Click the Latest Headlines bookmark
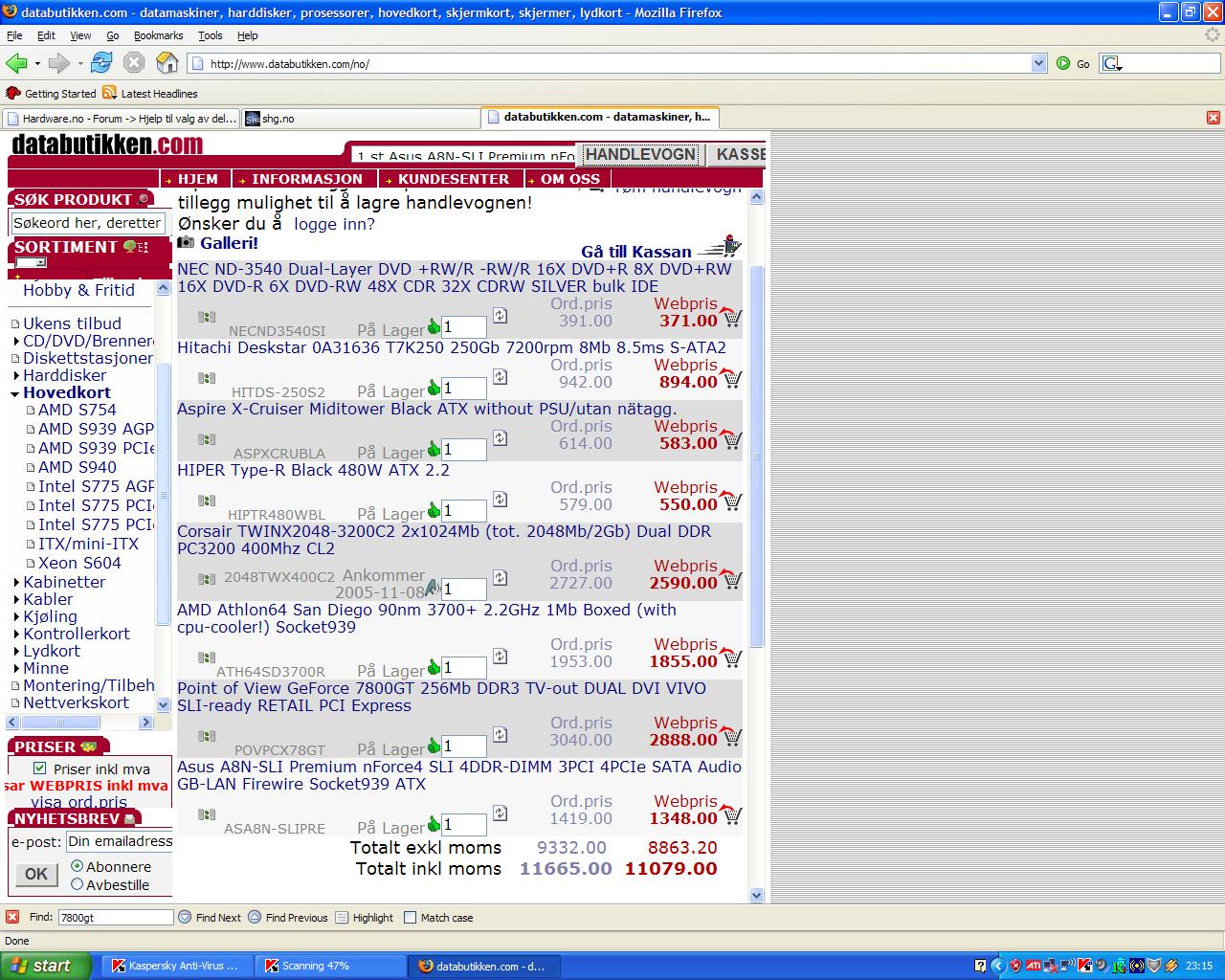Screen dimensions: 1225x980 (x=150, y=94)
